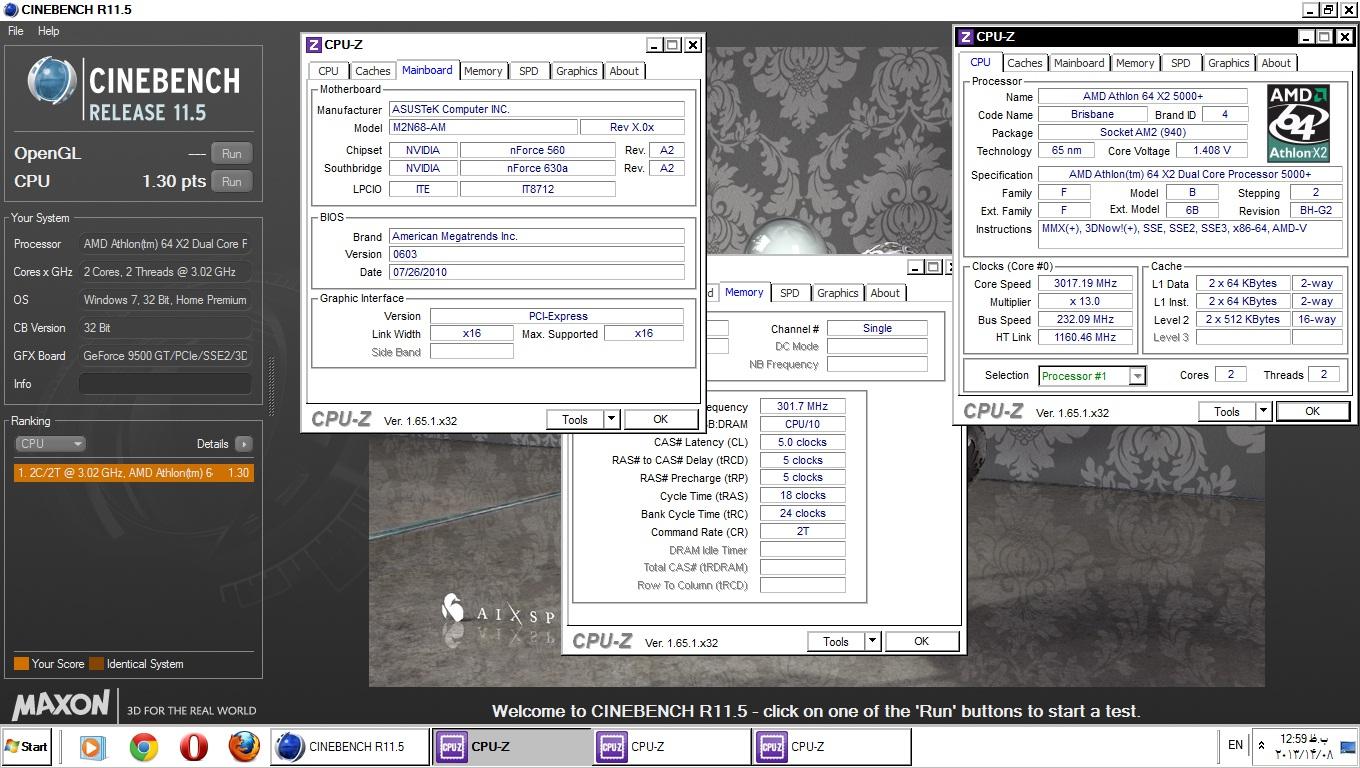The height and width of the screenshot is (768, 1360).
Task: Click the Start button
Action: click(27, 746)
